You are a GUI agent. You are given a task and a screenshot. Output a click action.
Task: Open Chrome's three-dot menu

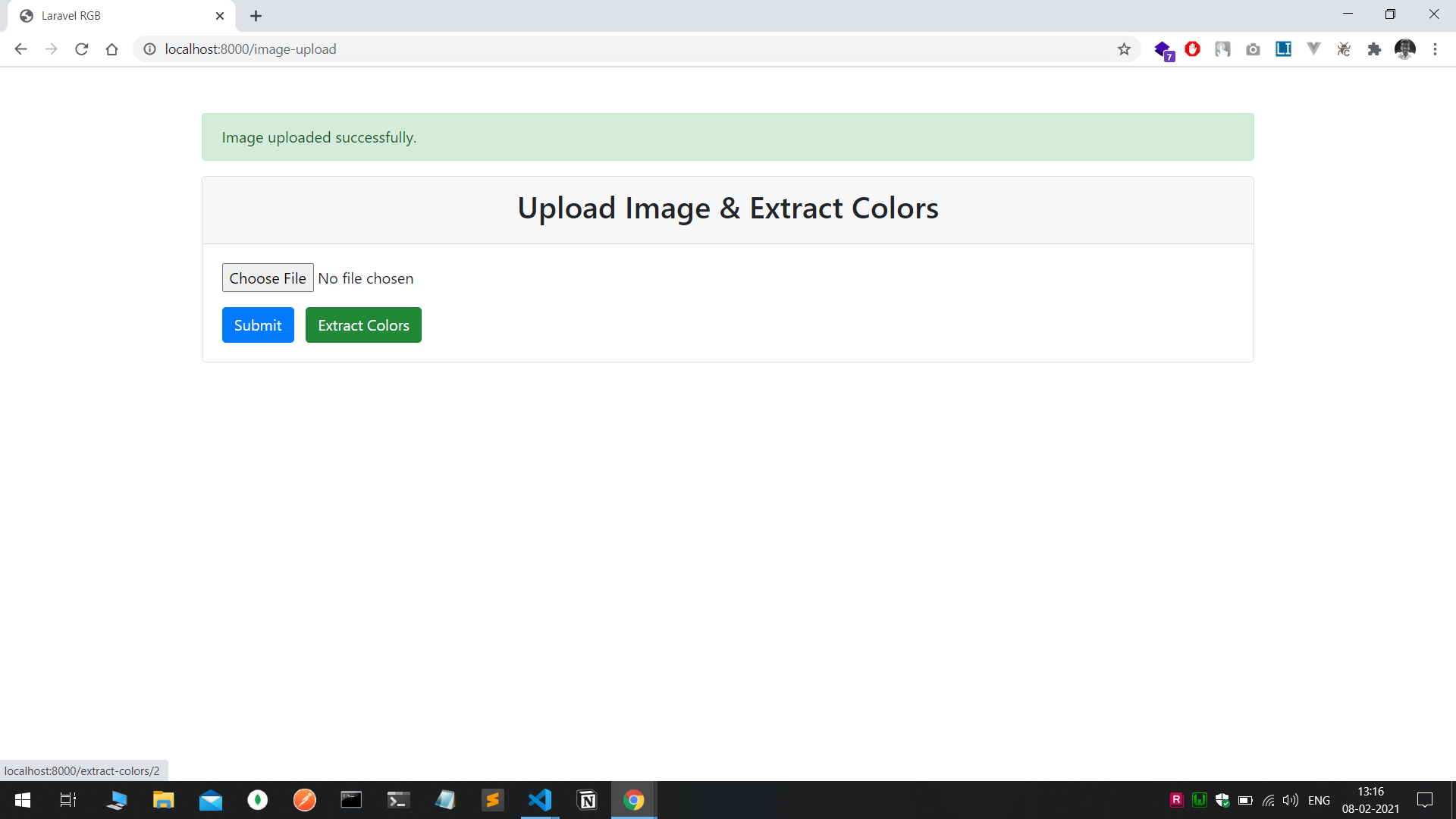(x=1435, y=49)
